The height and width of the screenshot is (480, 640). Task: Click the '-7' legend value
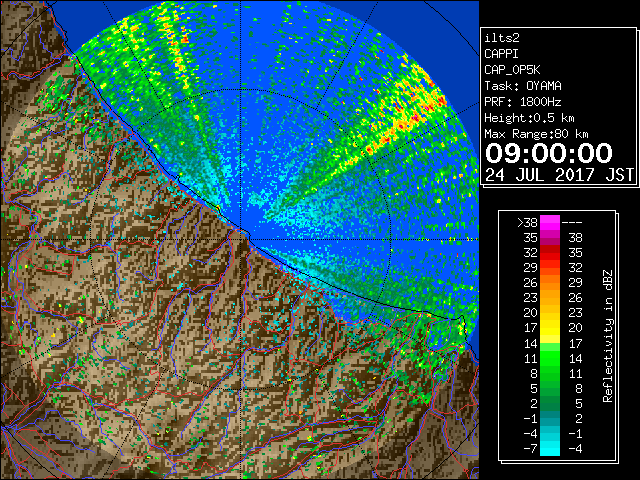click(530, 449)
